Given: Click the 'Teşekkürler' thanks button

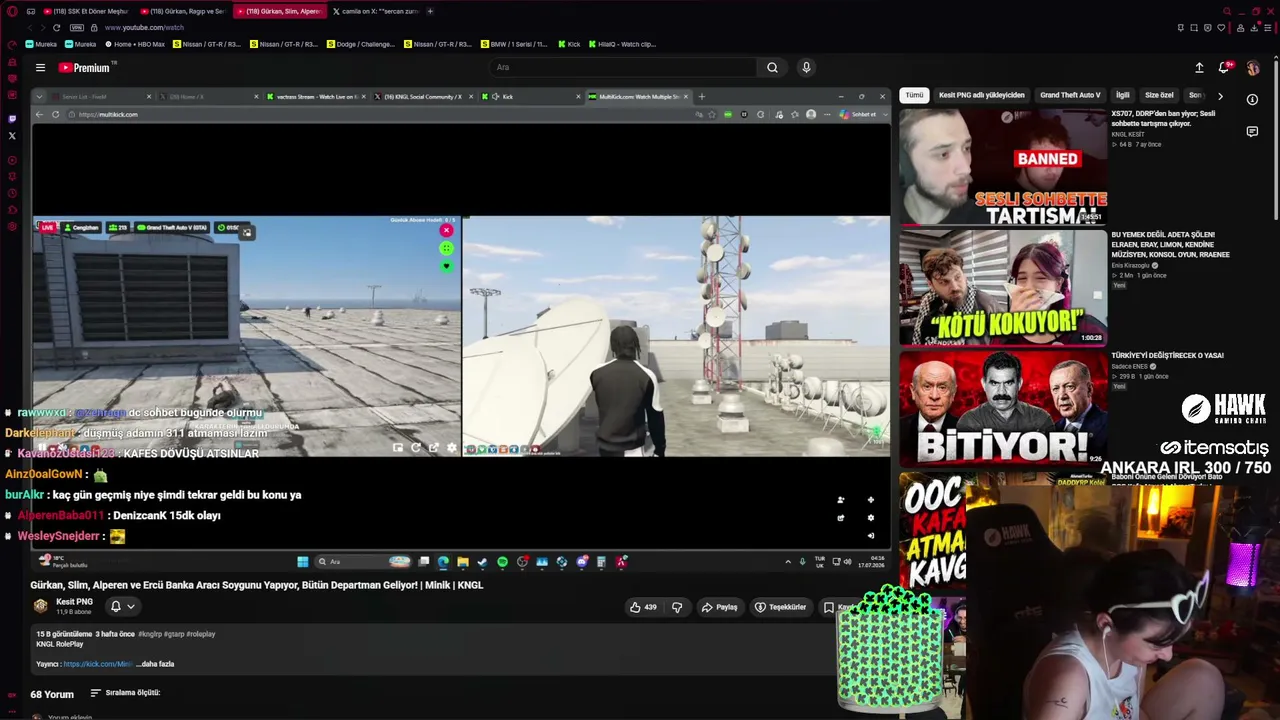Looking at the screenshot, I should pyautogui.click(x=781, y=607).
